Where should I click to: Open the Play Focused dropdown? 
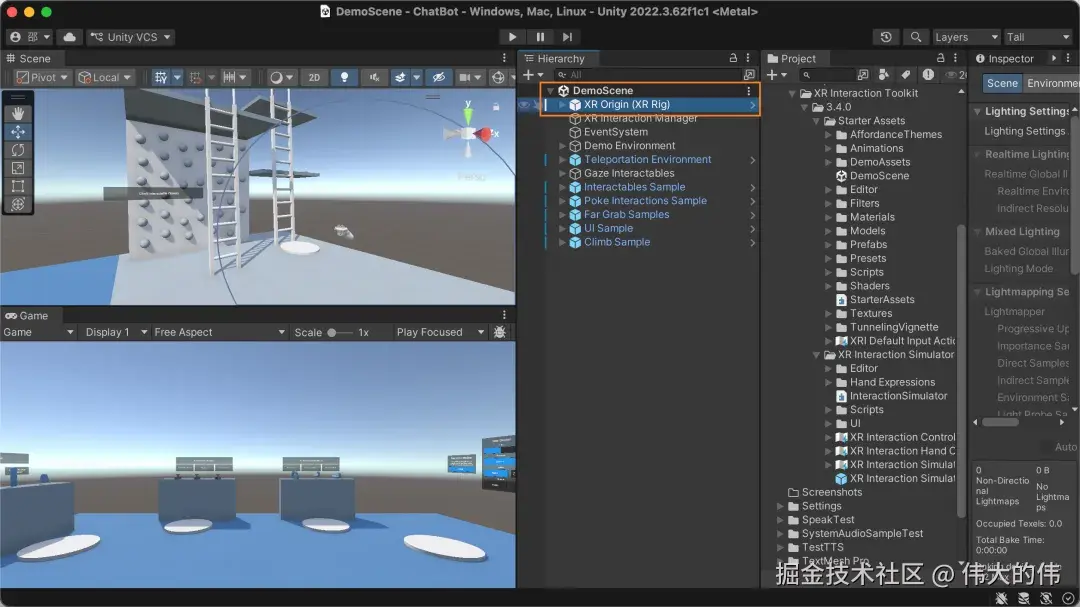coord(441,332)
